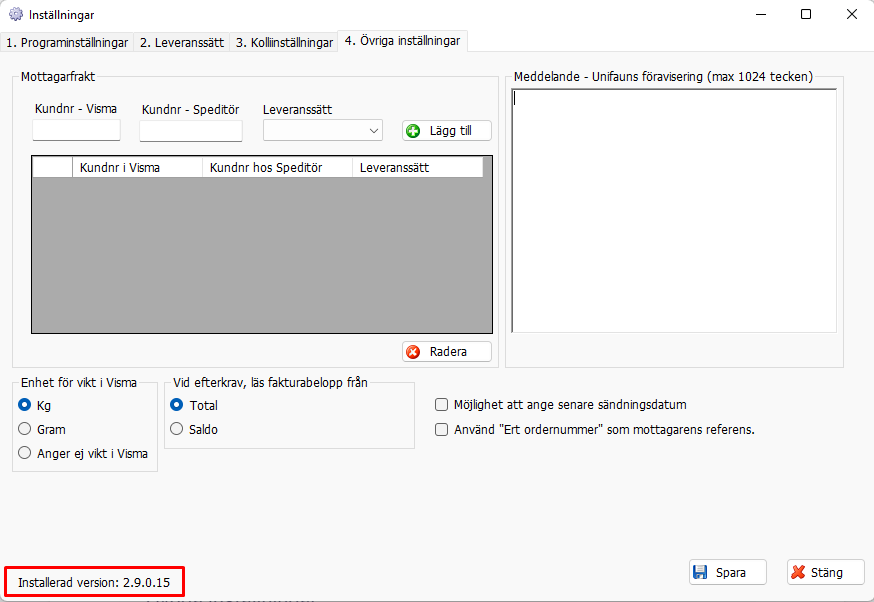Click the Unifauns föravisering message text area

(x=674, y=210)
